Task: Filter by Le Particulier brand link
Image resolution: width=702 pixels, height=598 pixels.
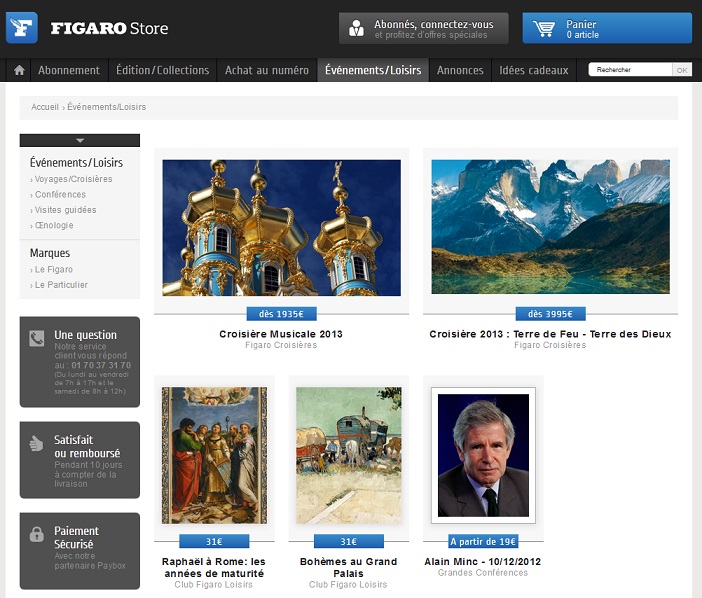Action: pyautogui.click(x=61, y=285)
